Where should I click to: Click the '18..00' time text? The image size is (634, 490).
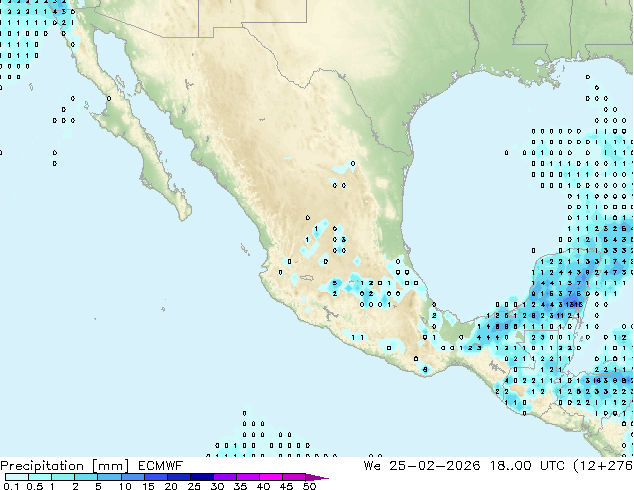[x=510, y=466]
